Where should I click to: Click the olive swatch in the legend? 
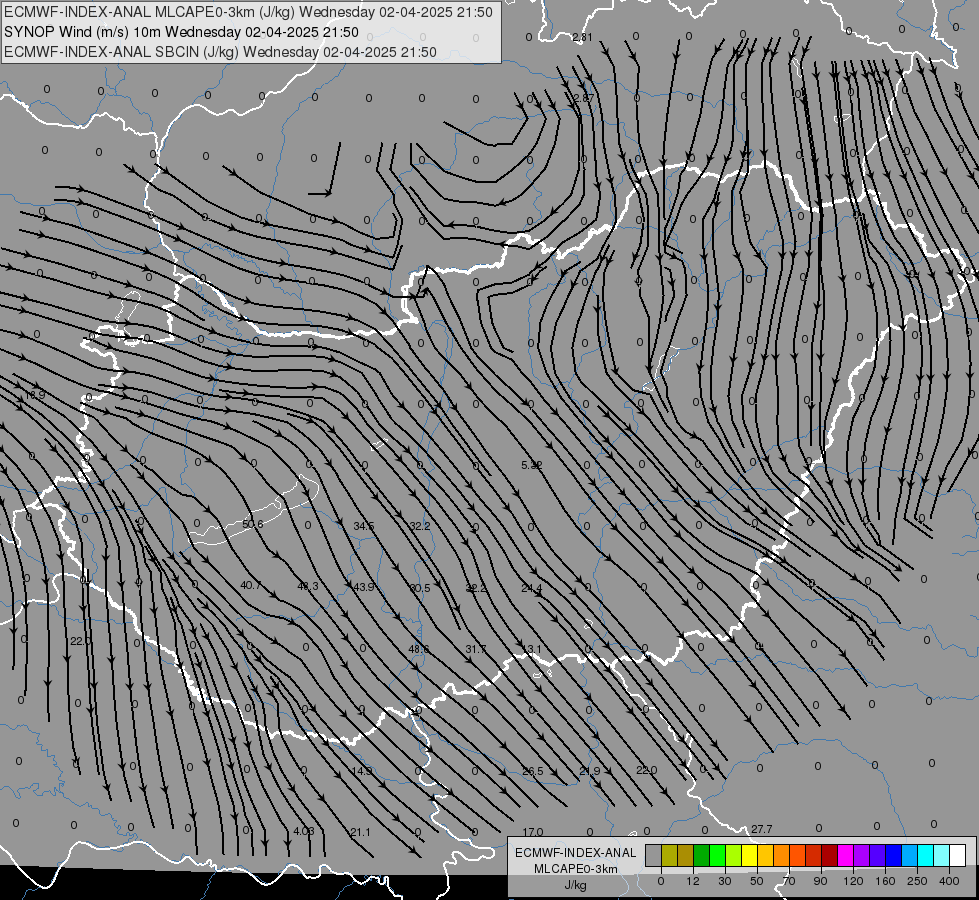pyautogui.click(x=669, y=856)
